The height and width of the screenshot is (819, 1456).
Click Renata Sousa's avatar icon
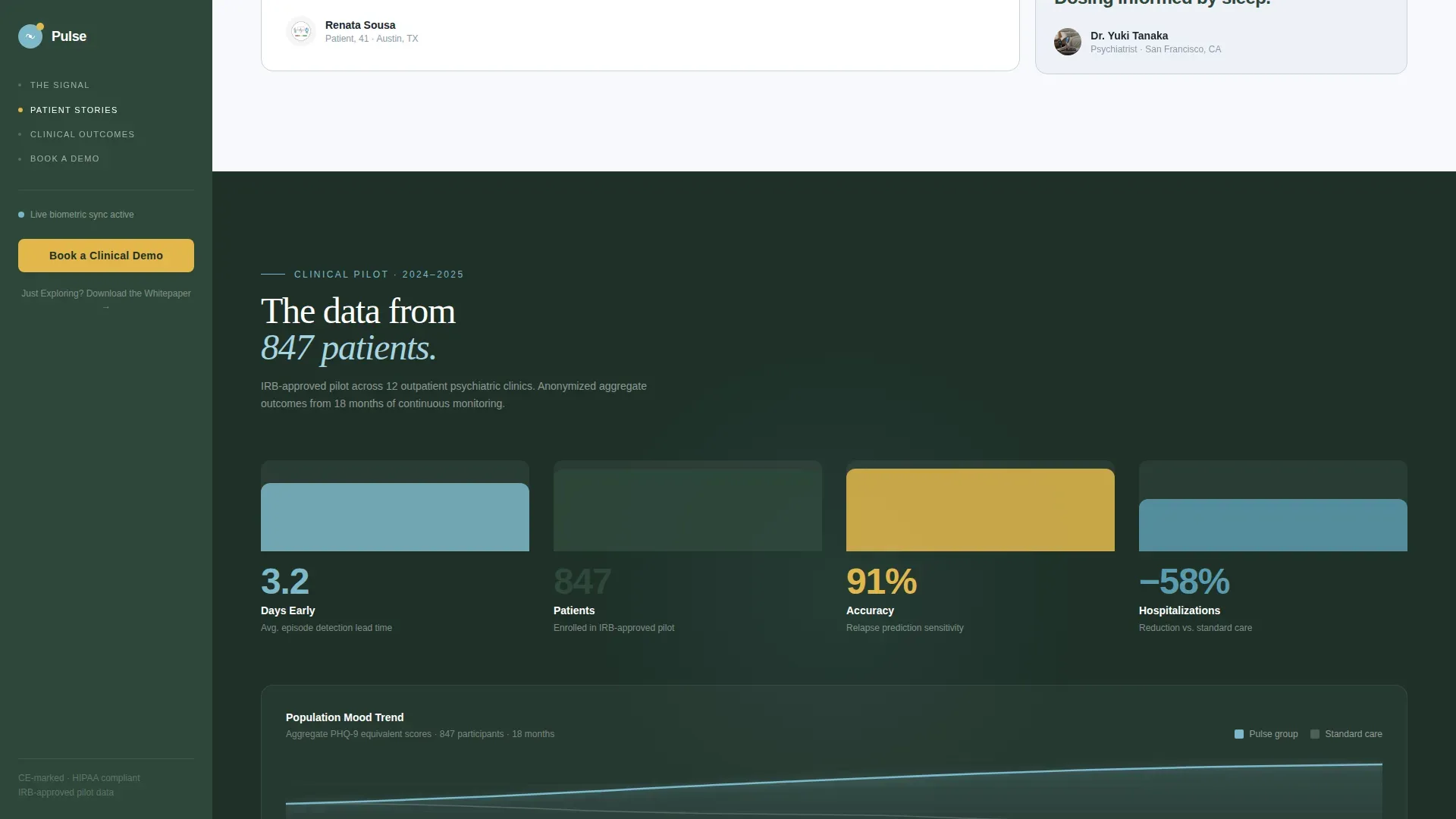pos(301,31)
